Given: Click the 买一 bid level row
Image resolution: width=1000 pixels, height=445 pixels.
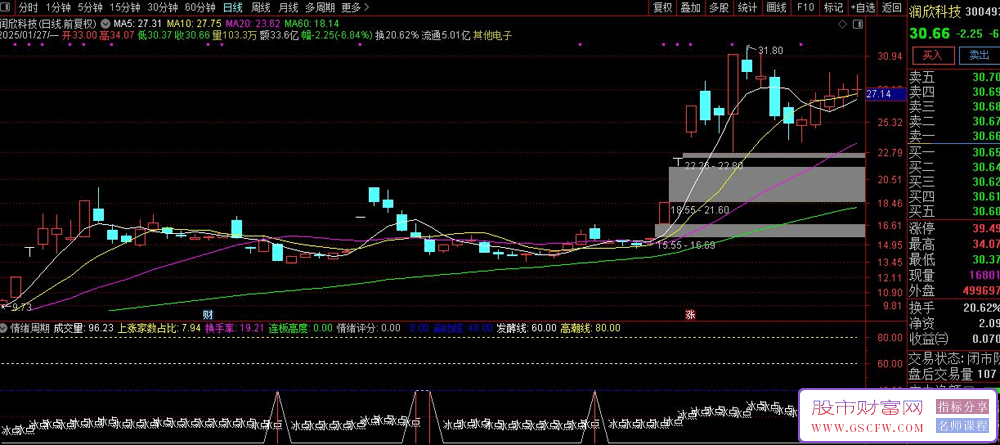Looking at the screenshot, I should tap(953, 152).
